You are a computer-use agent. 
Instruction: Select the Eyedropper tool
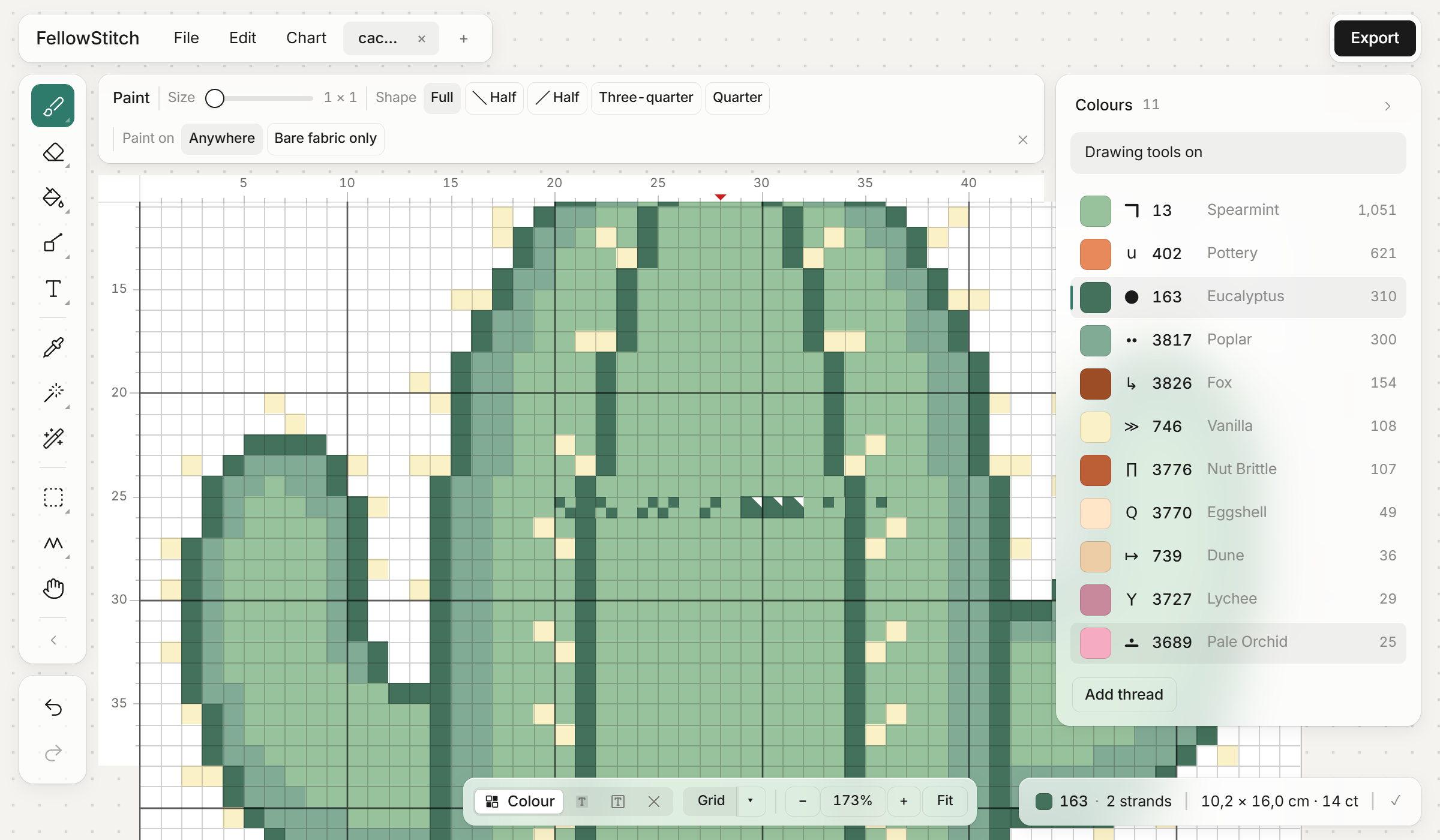(x=53, y=347)
